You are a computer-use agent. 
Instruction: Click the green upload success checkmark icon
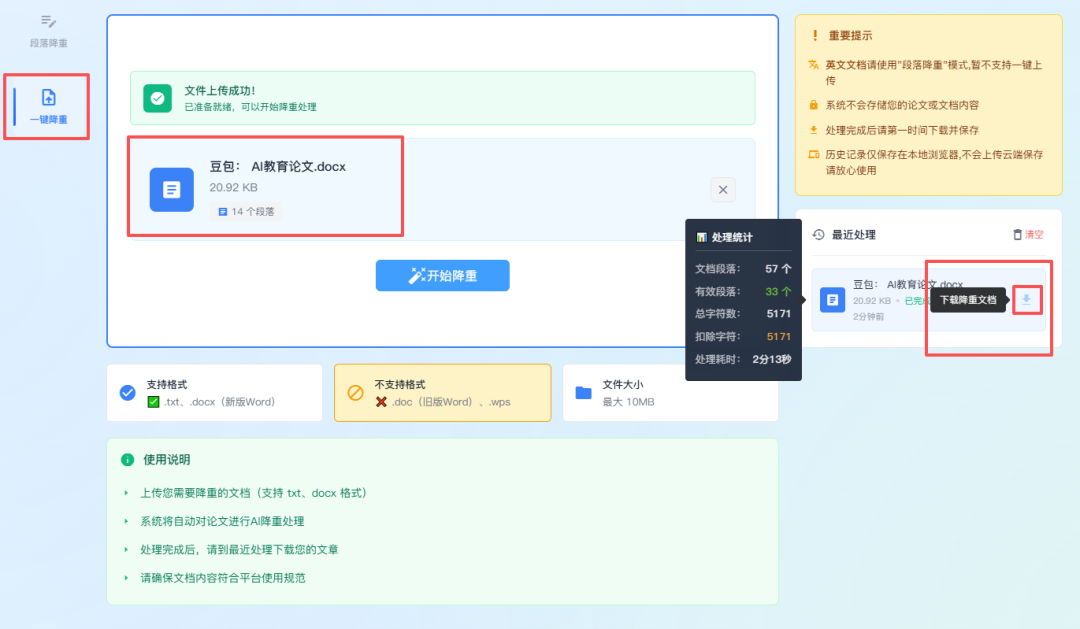pos(157,98)
